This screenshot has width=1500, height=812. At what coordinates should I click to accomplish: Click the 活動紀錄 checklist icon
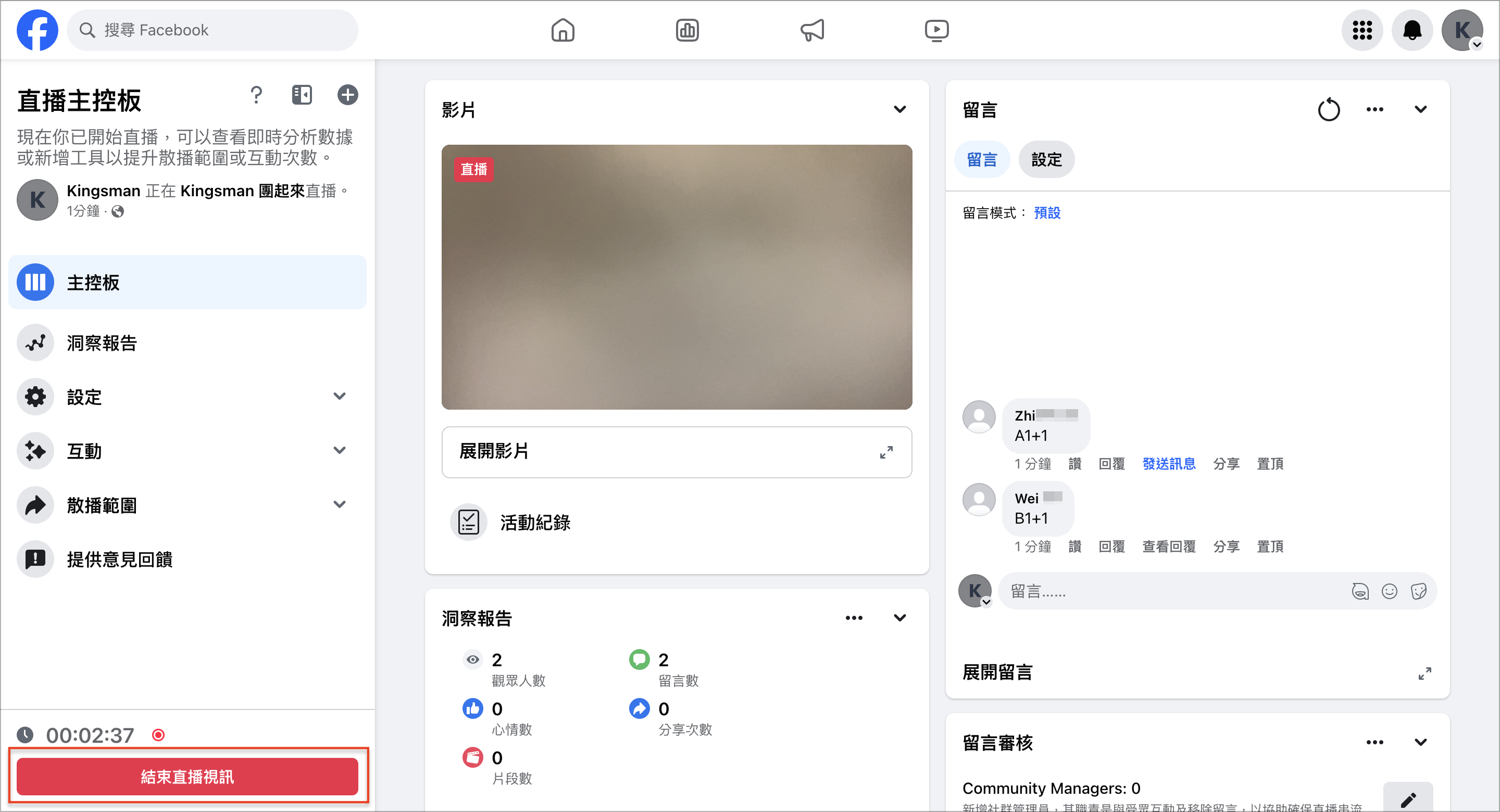[x=468, y=522]
